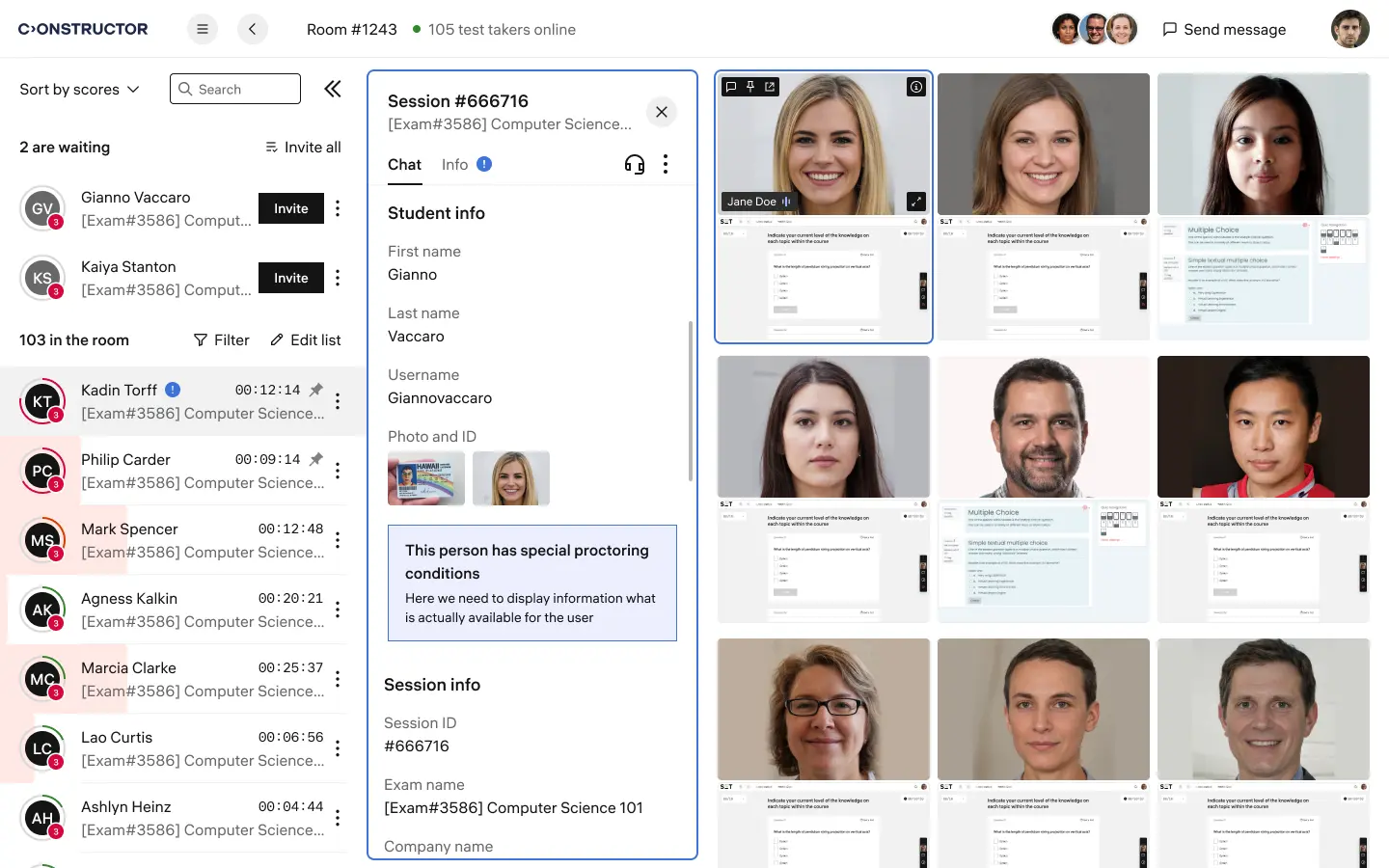
Task: Invite Kaiya Stanton to the room
Action: 290,278
